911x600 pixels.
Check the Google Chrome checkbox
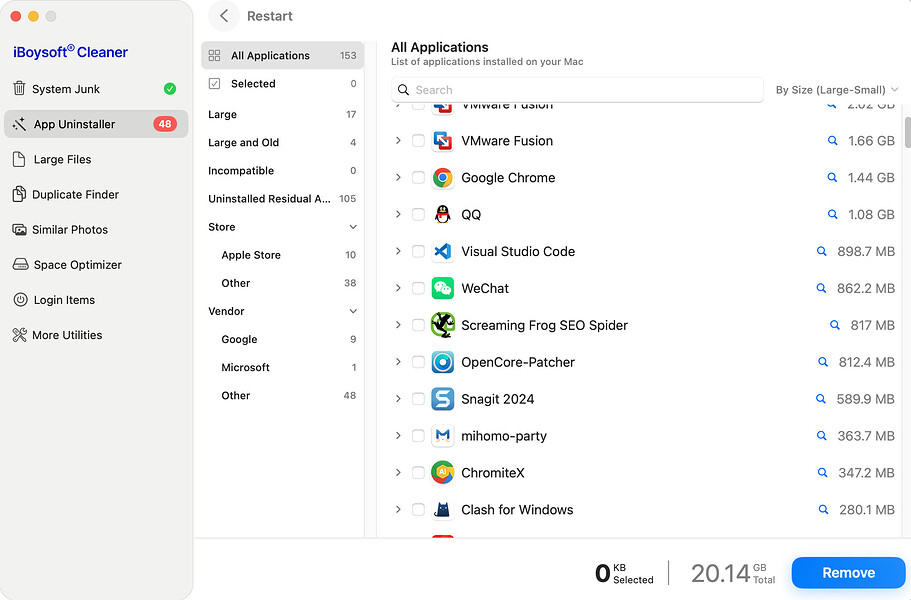pos(418,178)
